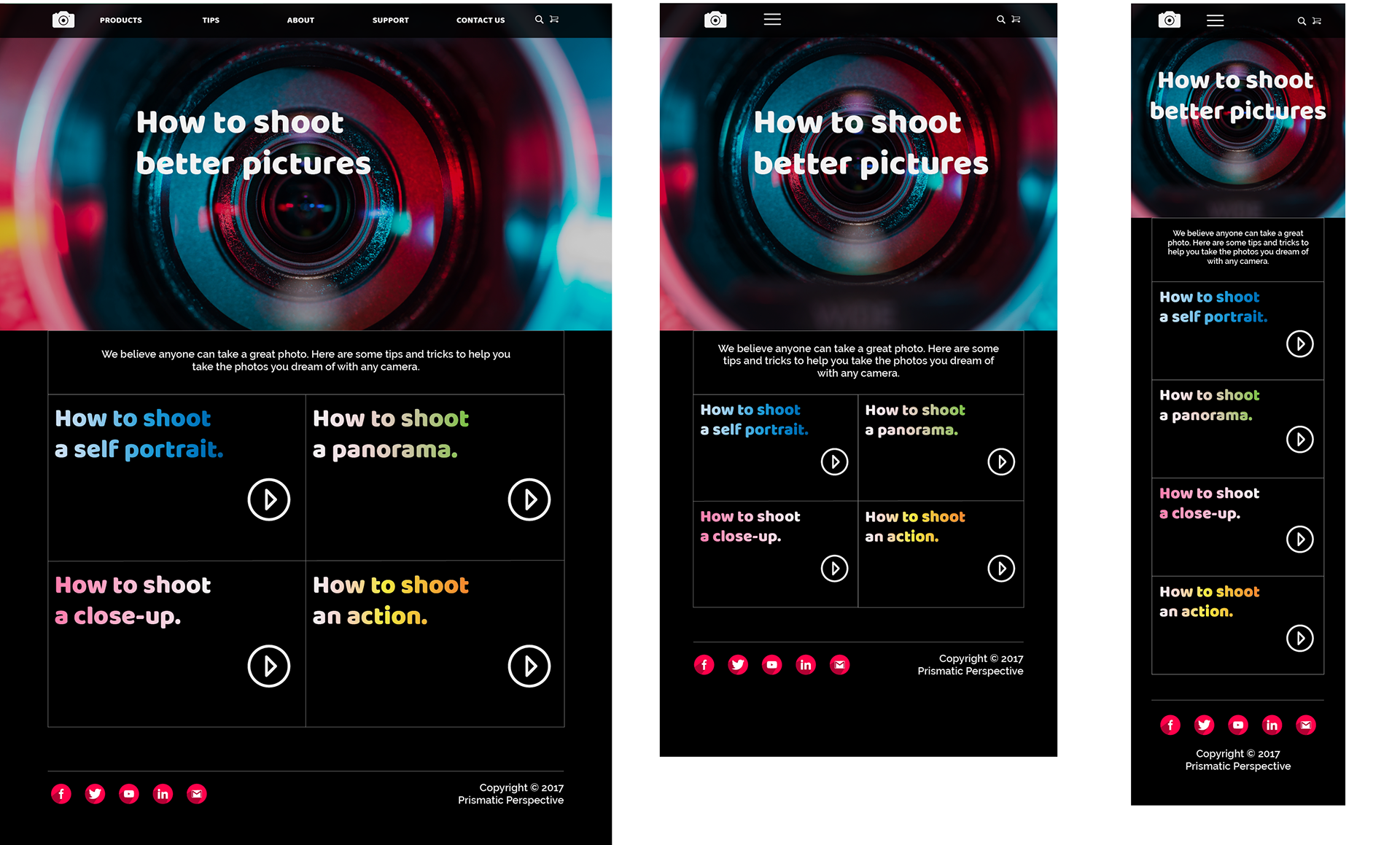Image resolution: width=1400 pixels, height=845 pixels.
Task: Play the tablet action tutorial
Action: click(1000, 569)
